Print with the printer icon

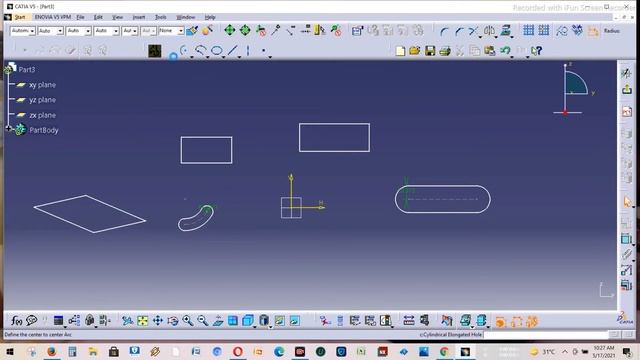coord(445,51)
